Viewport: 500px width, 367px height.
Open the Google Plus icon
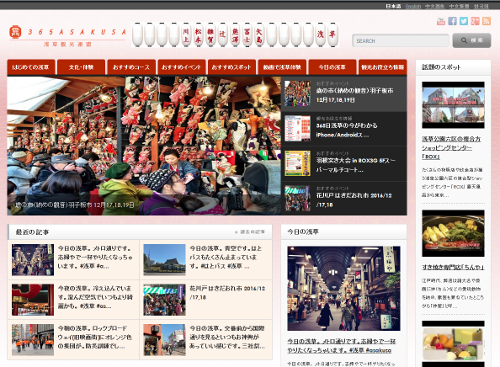pyautogui.click(x=475, y=21)
